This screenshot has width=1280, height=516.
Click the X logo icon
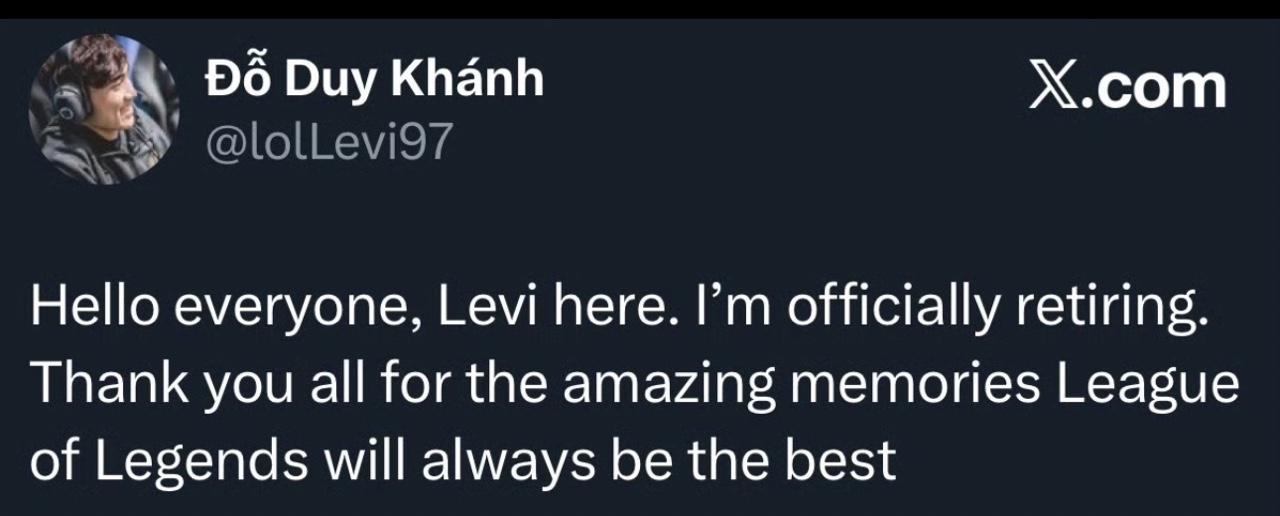click(1059, 88)
